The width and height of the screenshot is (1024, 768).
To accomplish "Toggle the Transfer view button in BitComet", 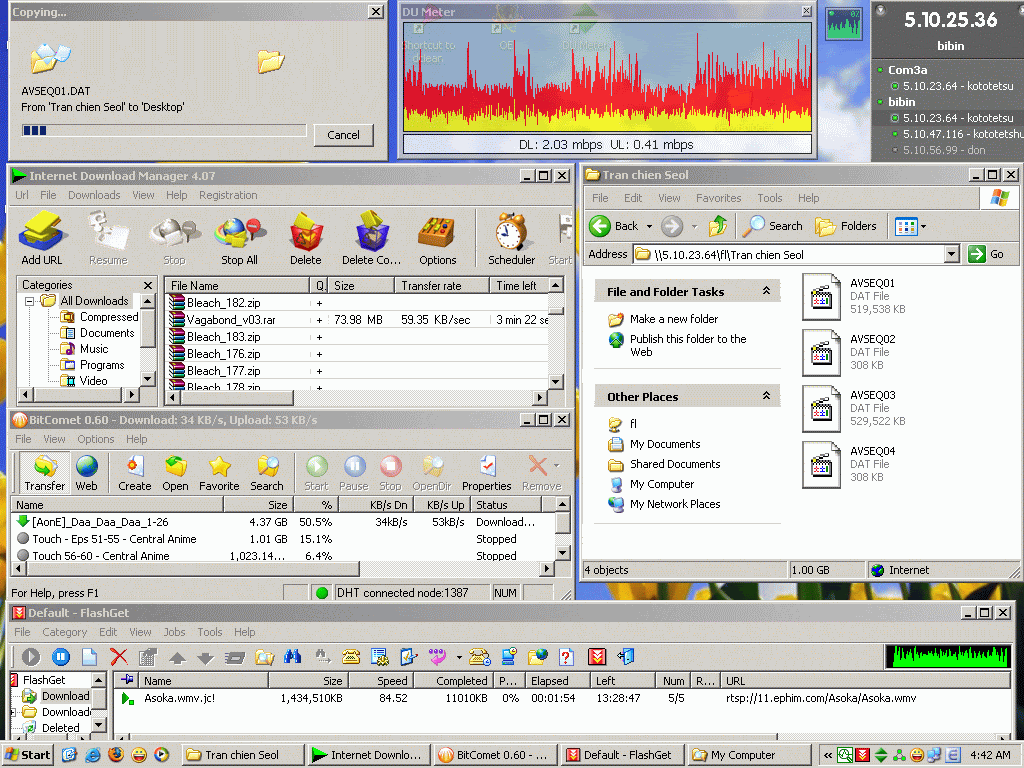I will tap(44, 473).
